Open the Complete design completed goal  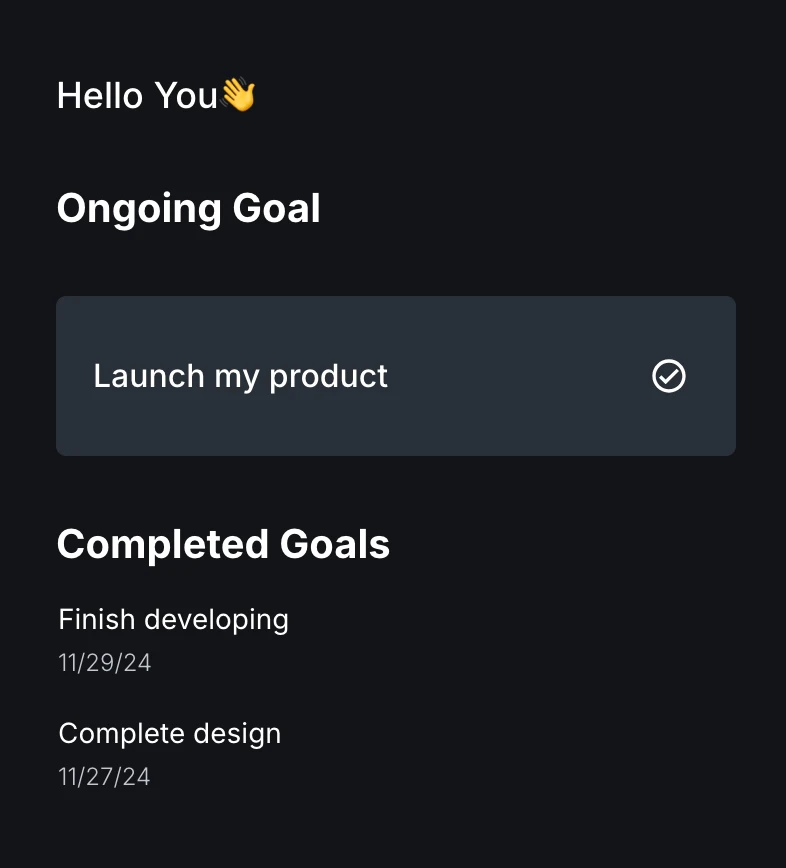pos(169,754)
